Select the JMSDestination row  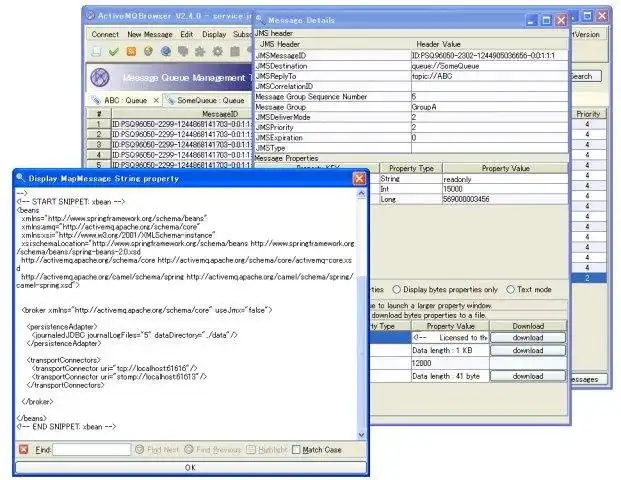(411, 66)
